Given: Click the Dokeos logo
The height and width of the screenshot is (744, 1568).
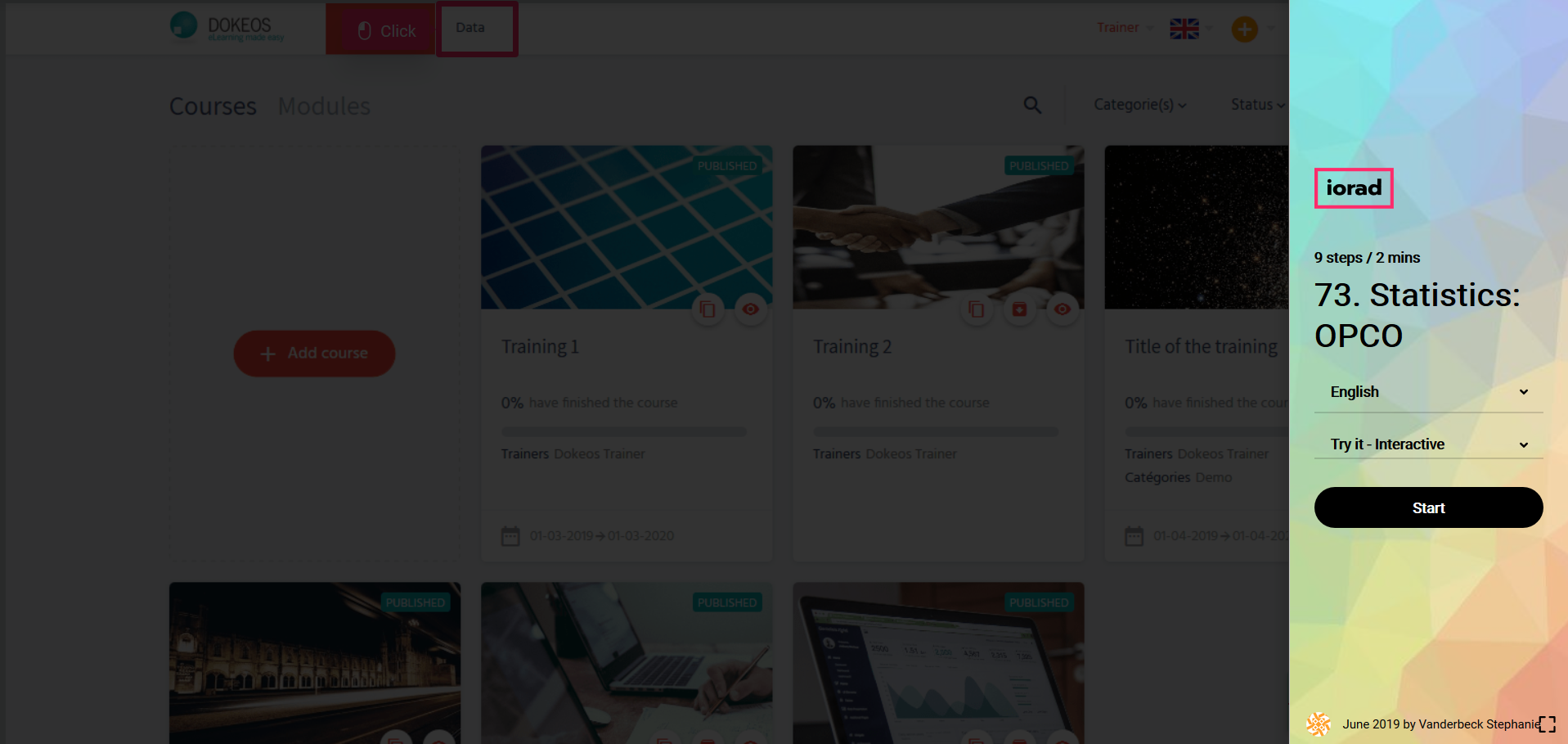Looking at the screenshot, I should click(227, 28).
